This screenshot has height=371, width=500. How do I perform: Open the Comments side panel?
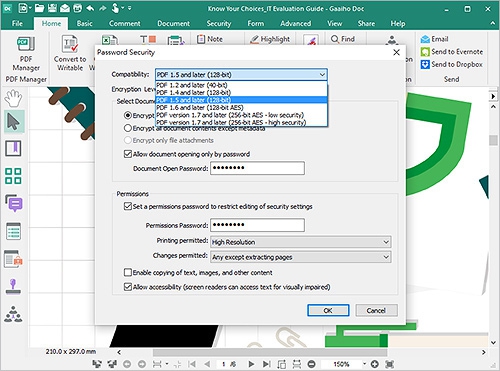pos(14,203)
